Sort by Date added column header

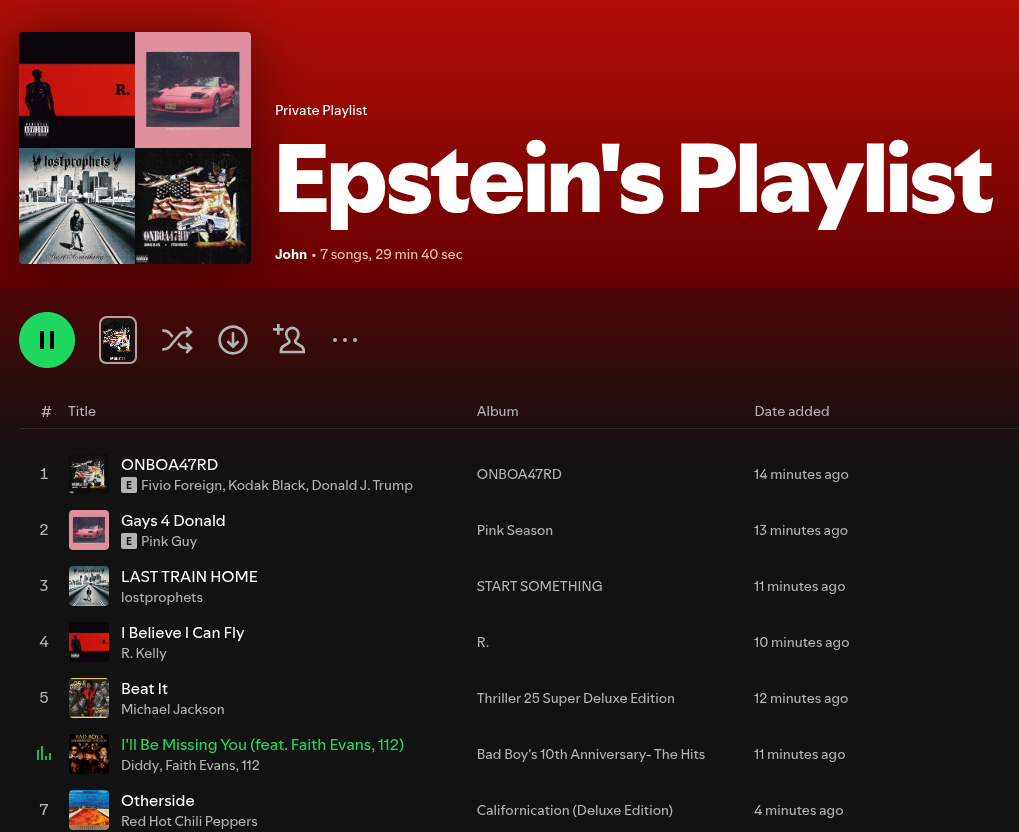pyautogui.click(x=792, y=411)
